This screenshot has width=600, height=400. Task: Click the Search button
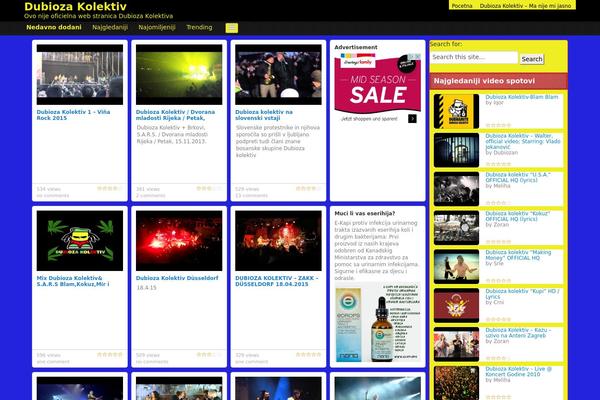[x=532, y=59]
